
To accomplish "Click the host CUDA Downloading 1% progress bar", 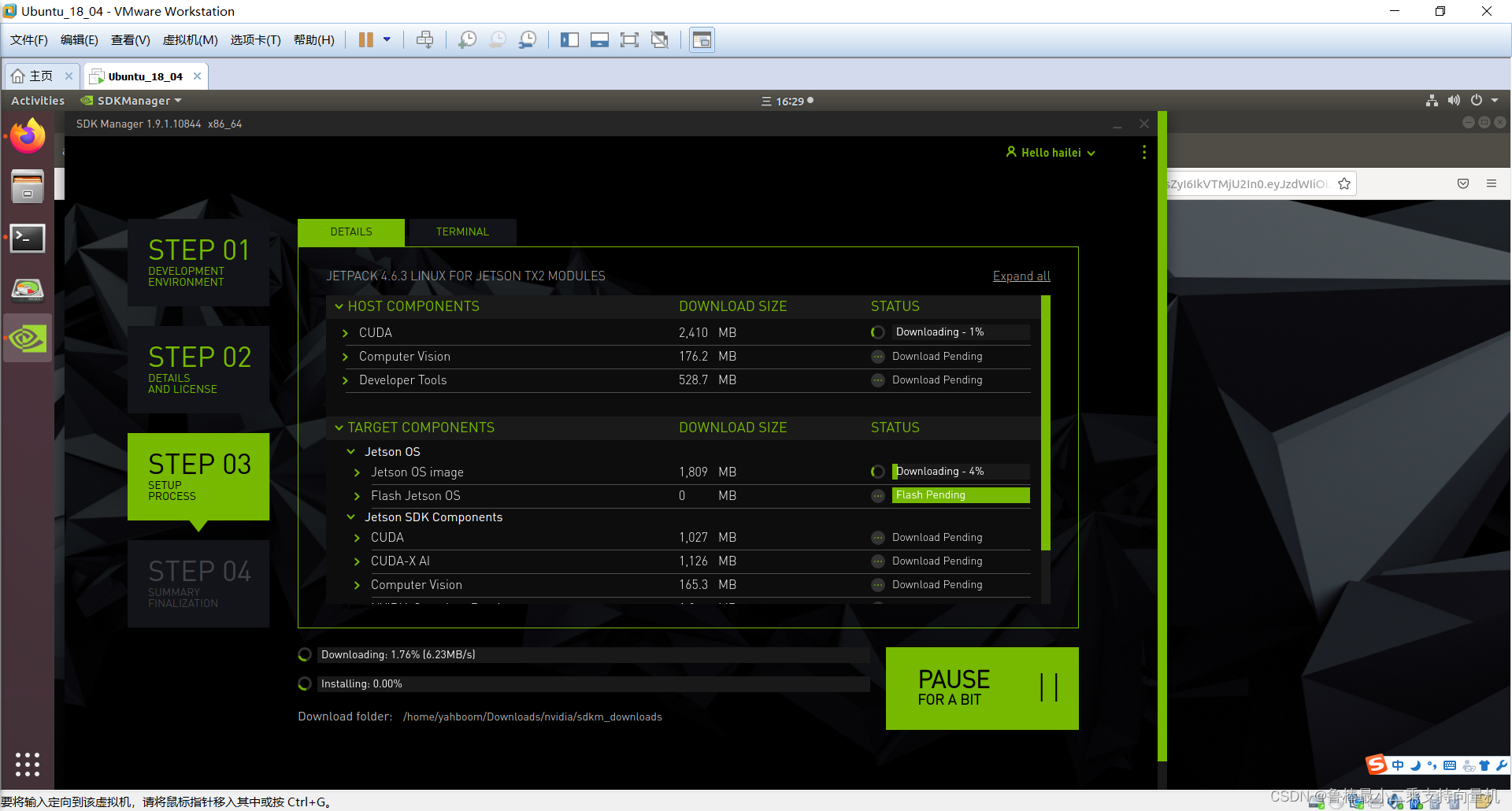I will click(x=961, y=332).
